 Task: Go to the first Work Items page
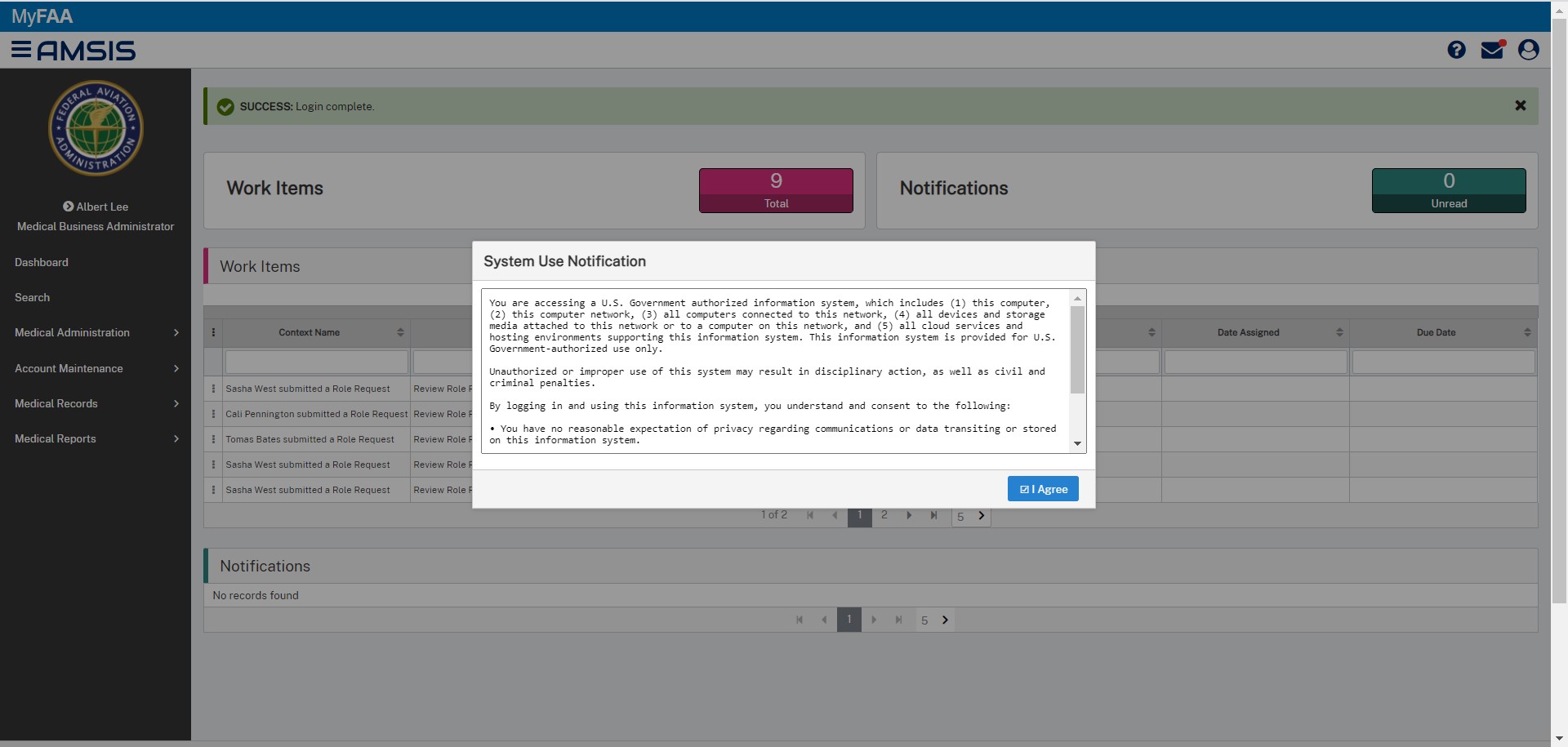[x=810, y=515]
